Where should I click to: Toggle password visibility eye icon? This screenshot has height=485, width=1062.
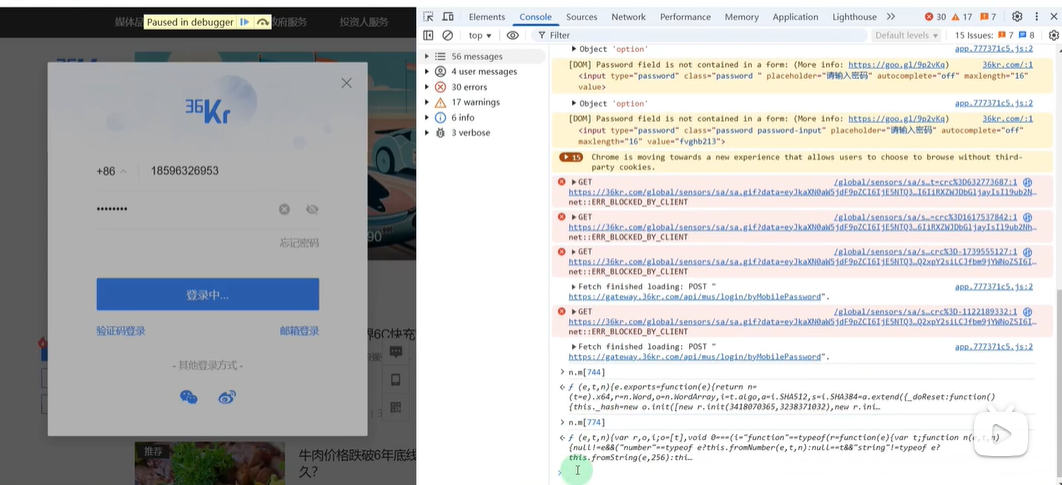click(312, 209)
